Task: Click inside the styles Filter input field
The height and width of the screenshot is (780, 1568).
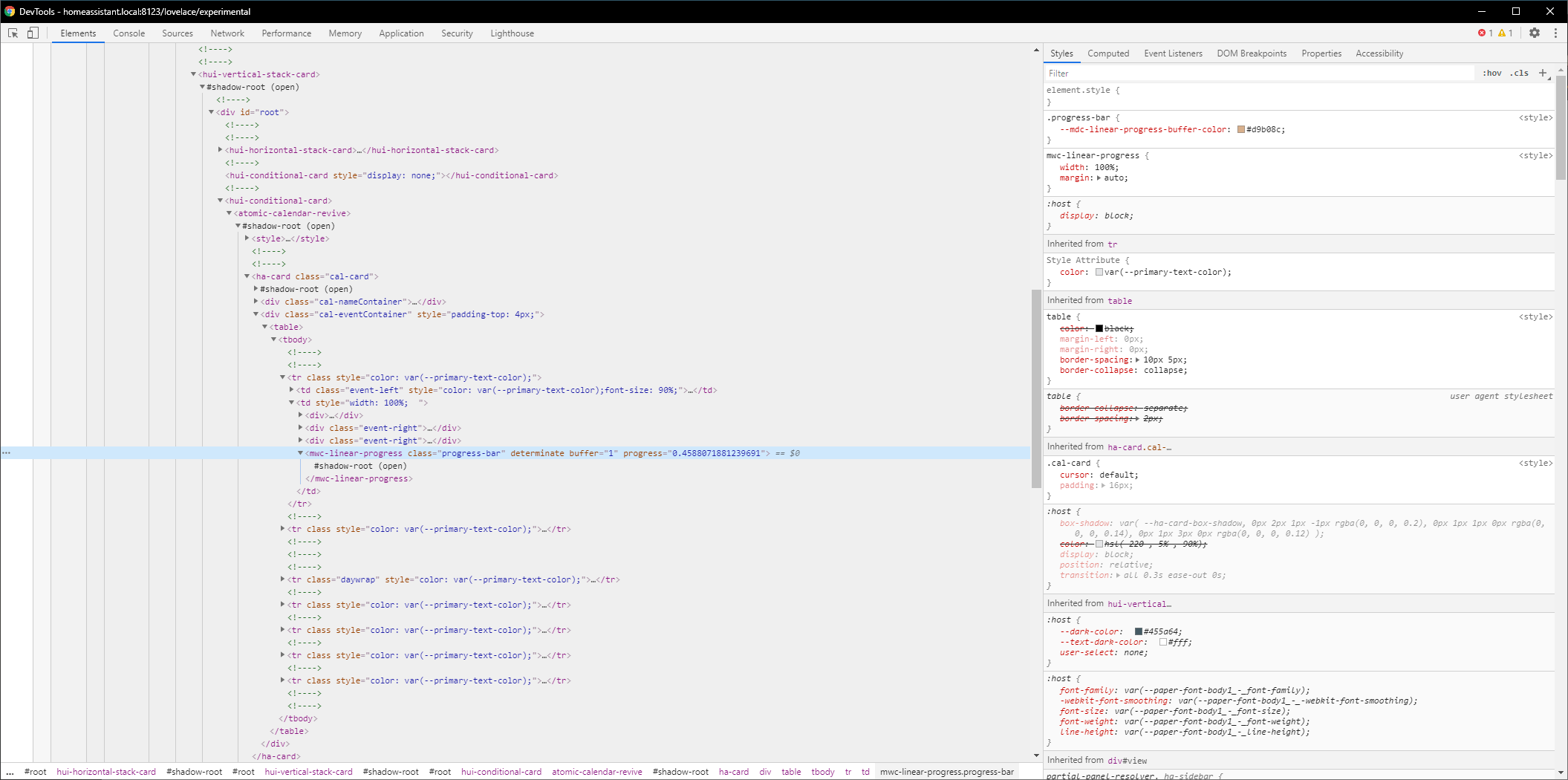Action: (1188, 73)
